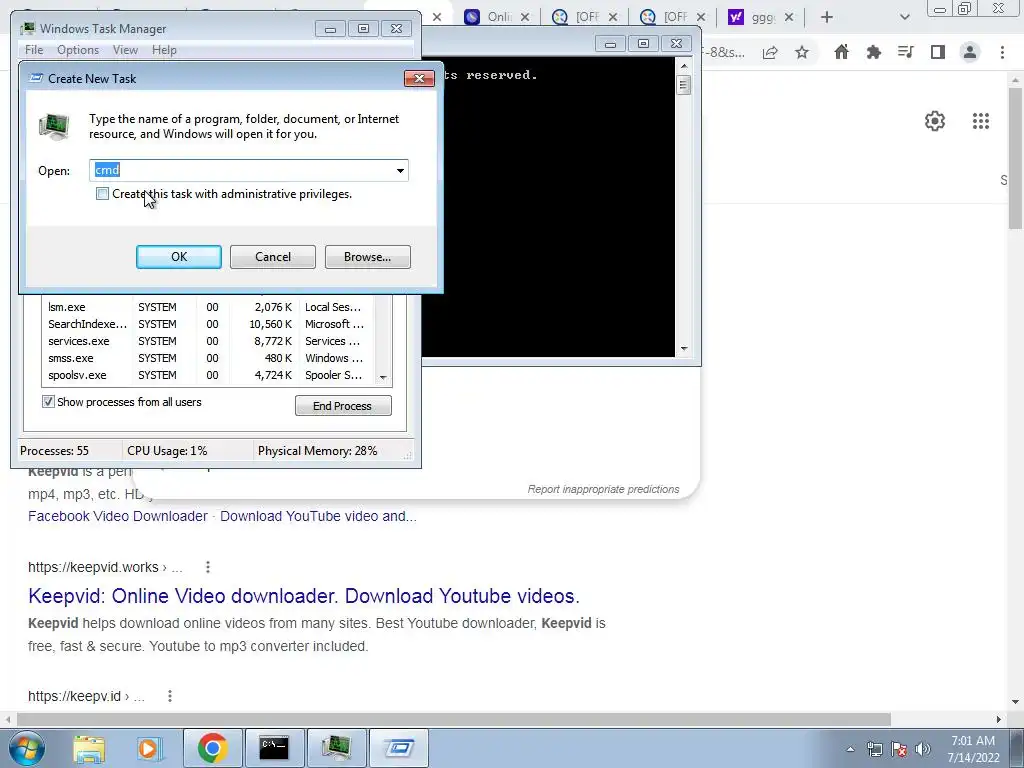Open Google quick settings gear
This screenshot has width=1024, height=768.
(x=935, y=121)
